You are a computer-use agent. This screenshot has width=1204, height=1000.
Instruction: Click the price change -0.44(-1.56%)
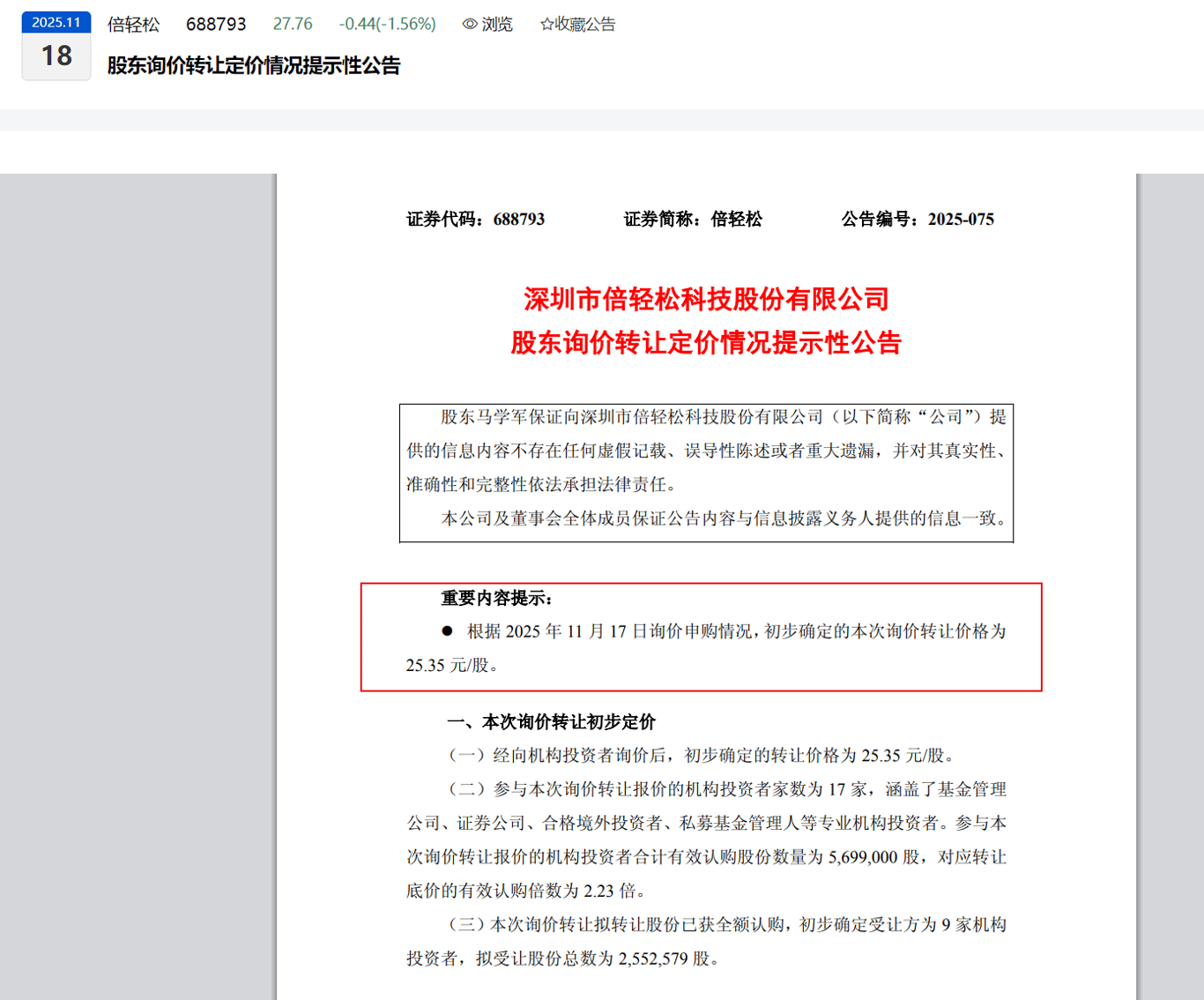(388, 25)
